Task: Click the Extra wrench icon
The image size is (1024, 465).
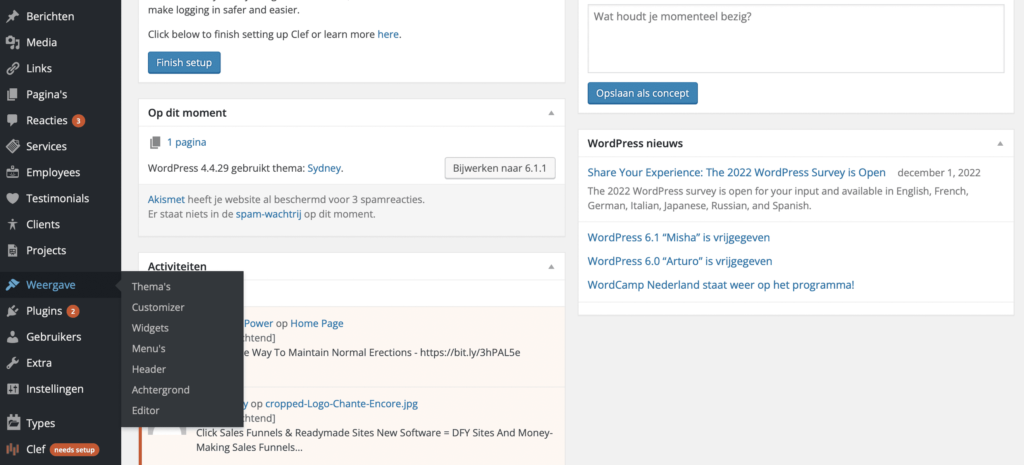Action: pyautogui.click(x=12, y=363)
